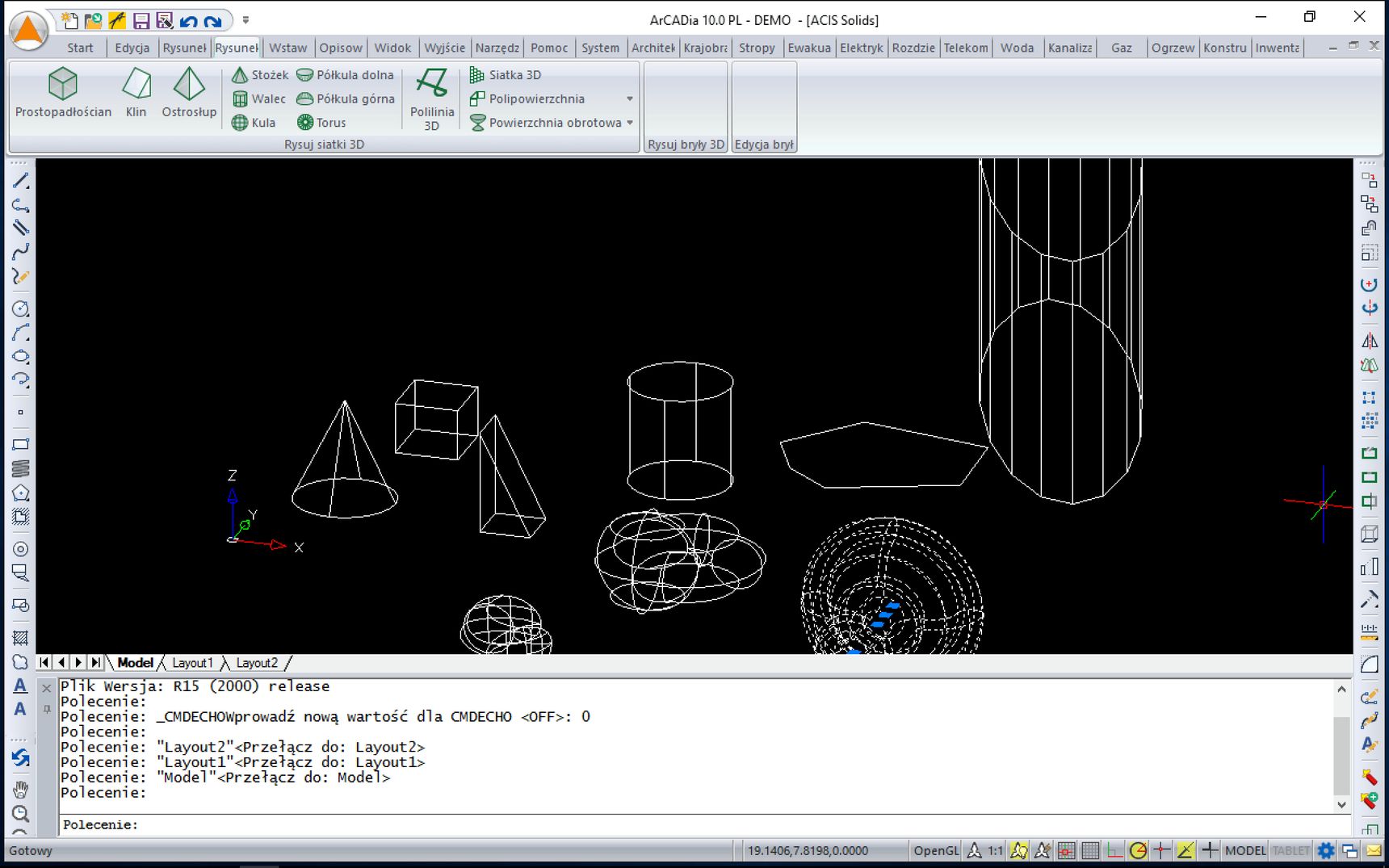Screen dimensions: 1389x868
Task: Select the Spline tool in left toolbar
Action: point(20,252)
